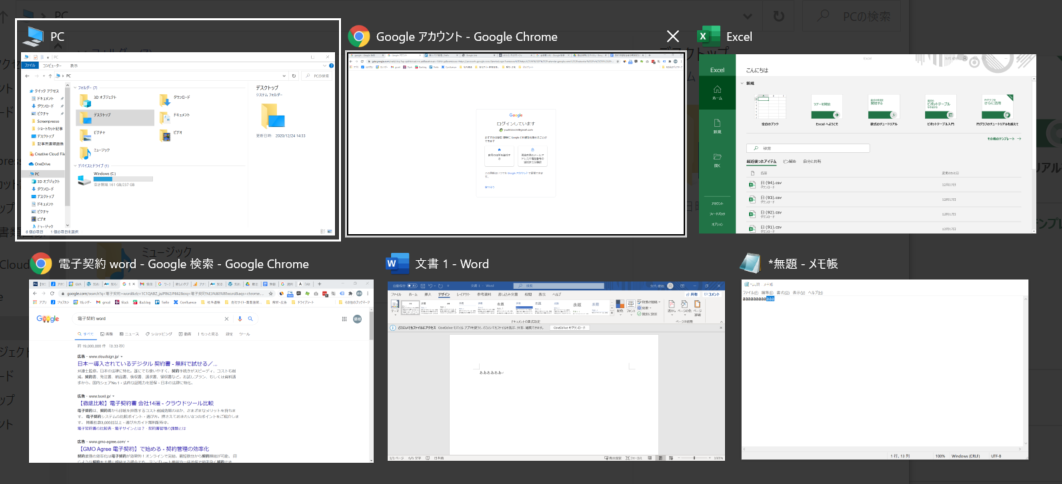This screenshot has height=484, width=1062.
Task: Click the 'Excel' window title text
Action: [739, 37]
